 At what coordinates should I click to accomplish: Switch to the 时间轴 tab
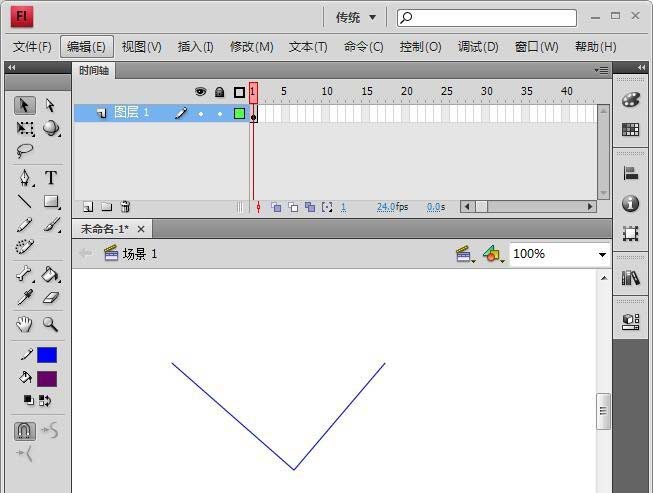tap(94, 71)
